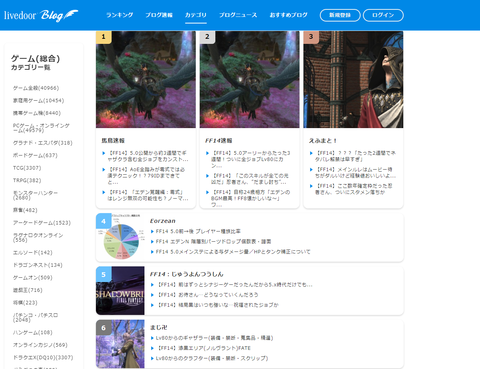This screenshot has width=480, height=369.
Task: Open Eorzean article 5.0メインステによる与ダメージ量
Action: (233, 252)
